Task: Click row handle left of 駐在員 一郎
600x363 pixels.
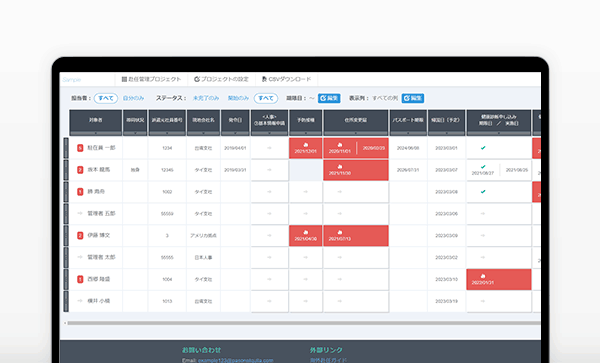Action: click(x=66, y=148)
